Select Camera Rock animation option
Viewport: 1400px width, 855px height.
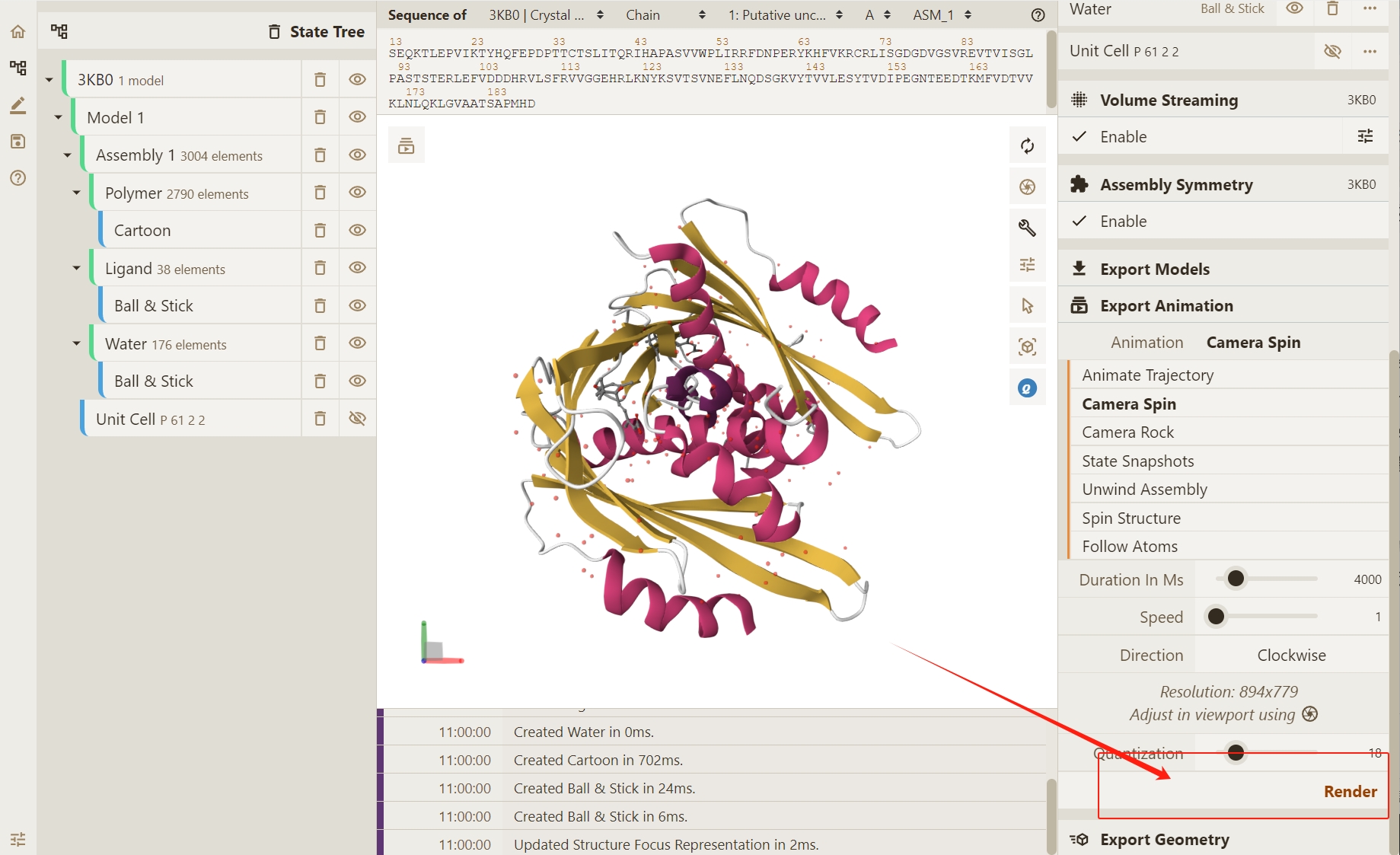pos(1127,432)
